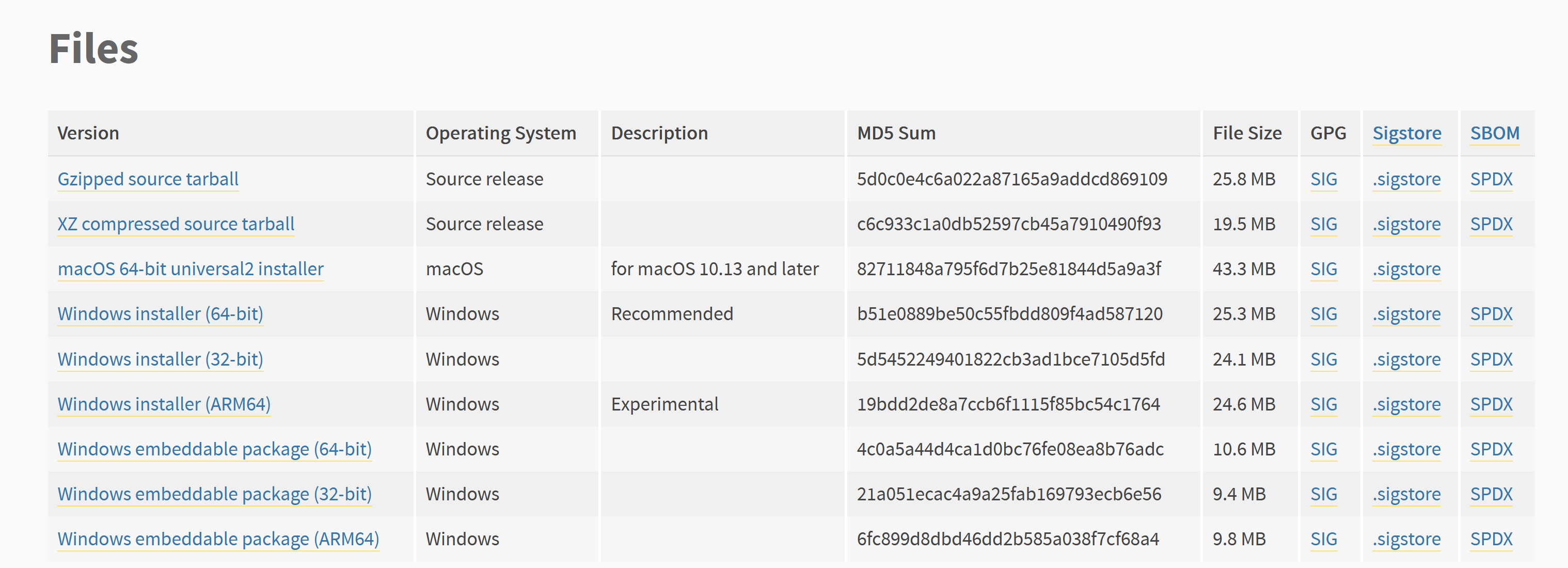Open Windows embeddable package (ARM64) link
The width and height of the screenshot is (1568, 568).
[218, 539]
